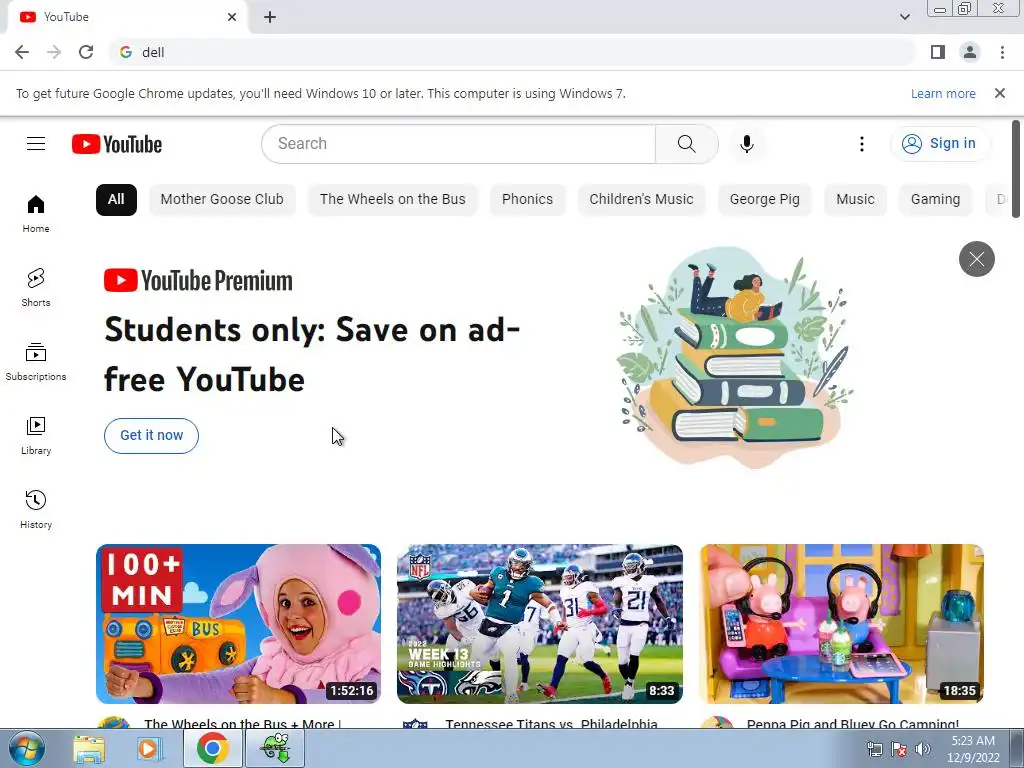
Task: Open Library in the sidebar
Action: (36, 436)
